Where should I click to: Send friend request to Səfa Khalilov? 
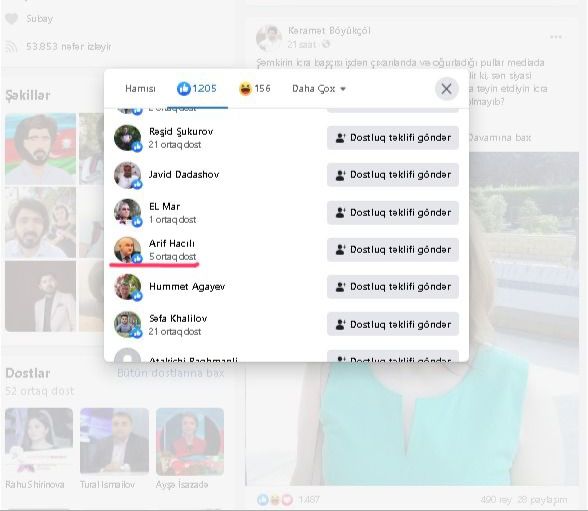pos(393,324)
